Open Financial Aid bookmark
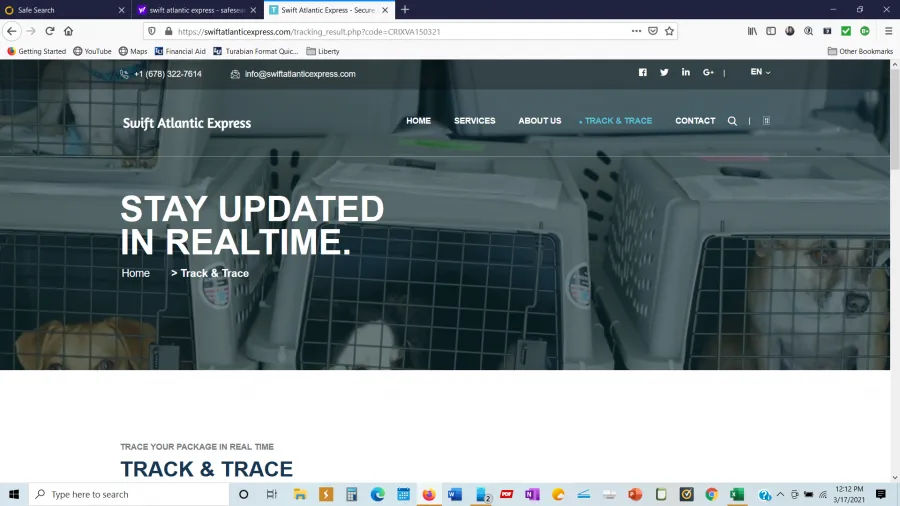This screenshot has width=900, height=506. click(180, 51)
